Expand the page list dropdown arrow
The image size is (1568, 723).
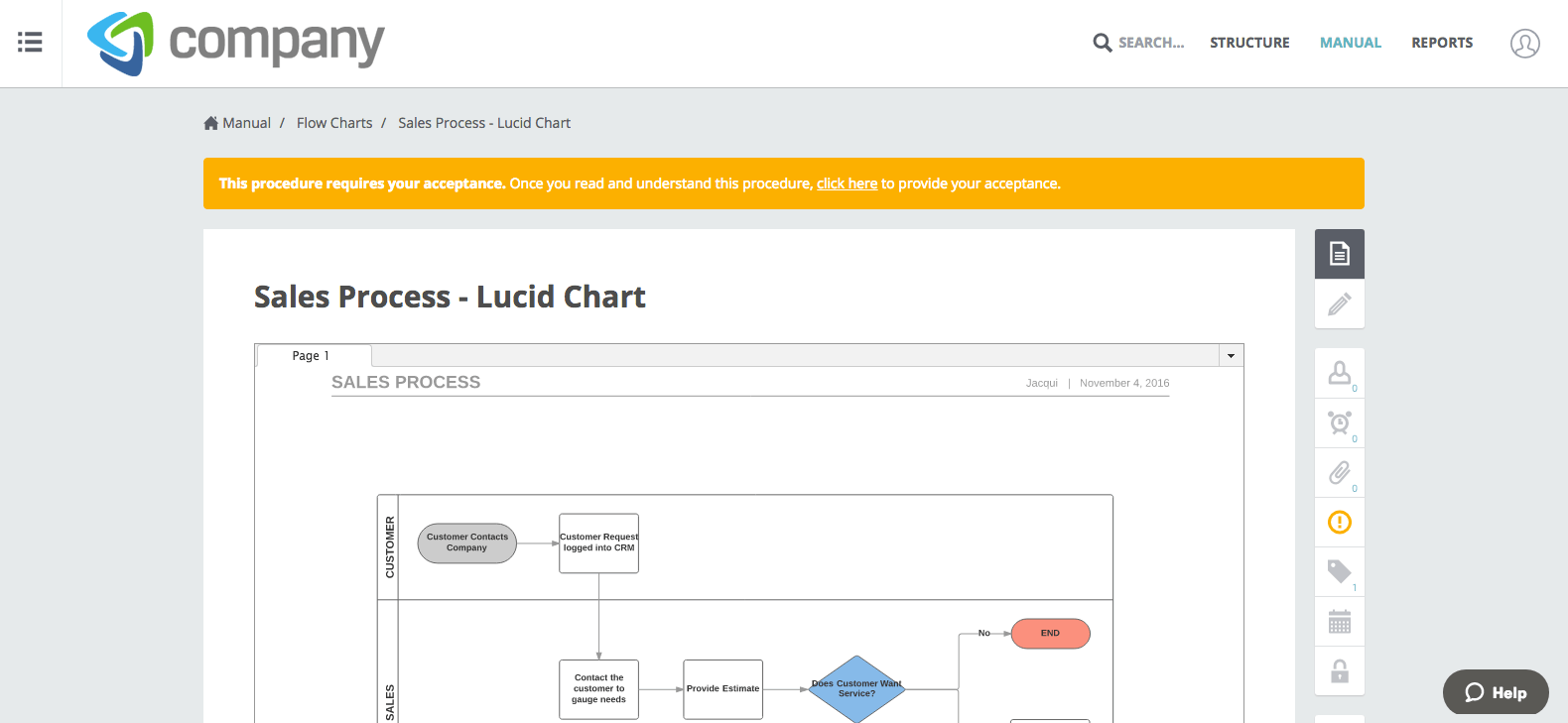1231,355
